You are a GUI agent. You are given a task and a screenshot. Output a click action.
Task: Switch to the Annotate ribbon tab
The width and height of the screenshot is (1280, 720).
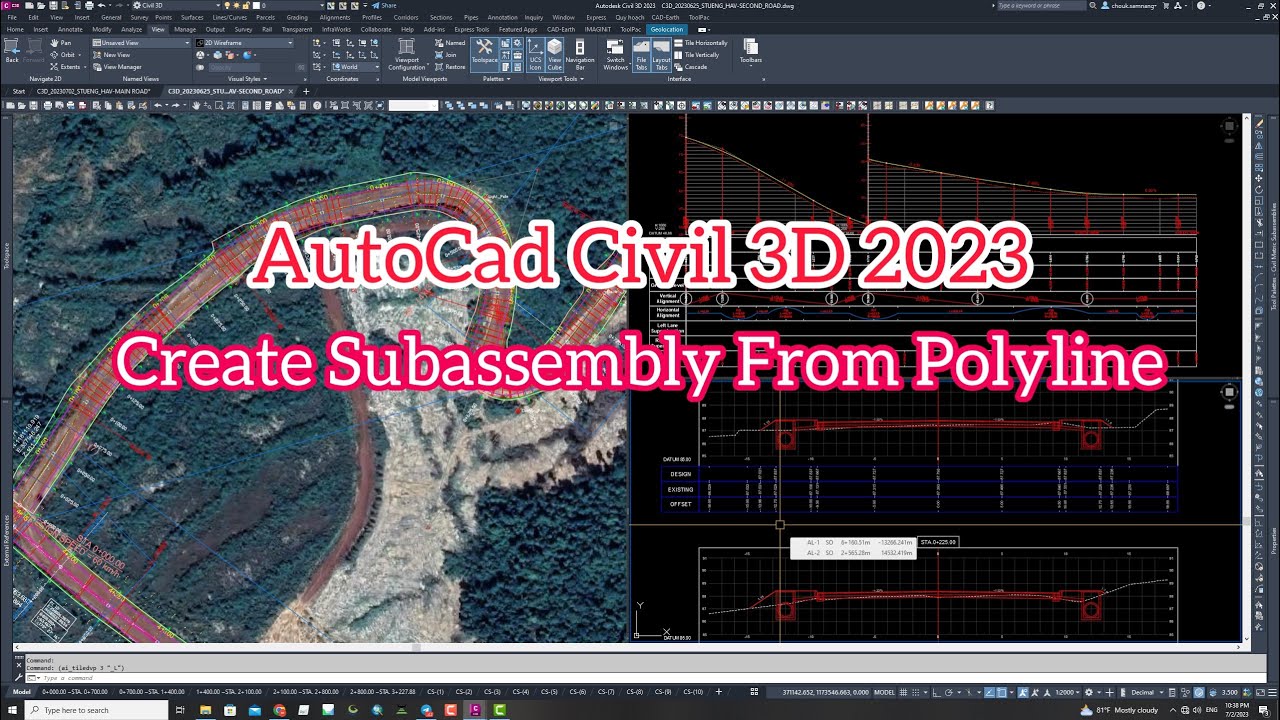[70, 29]
